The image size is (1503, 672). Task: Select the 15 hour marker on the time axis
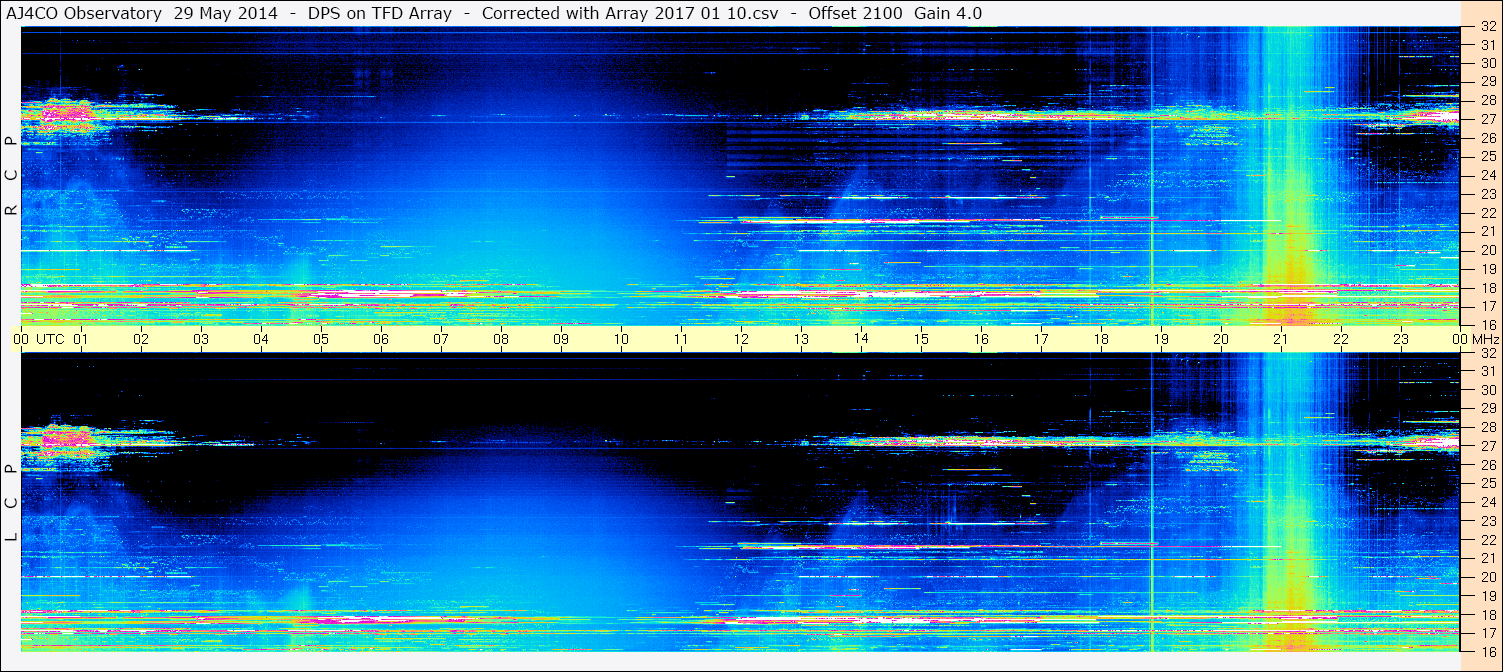click(x=921, y=339)
